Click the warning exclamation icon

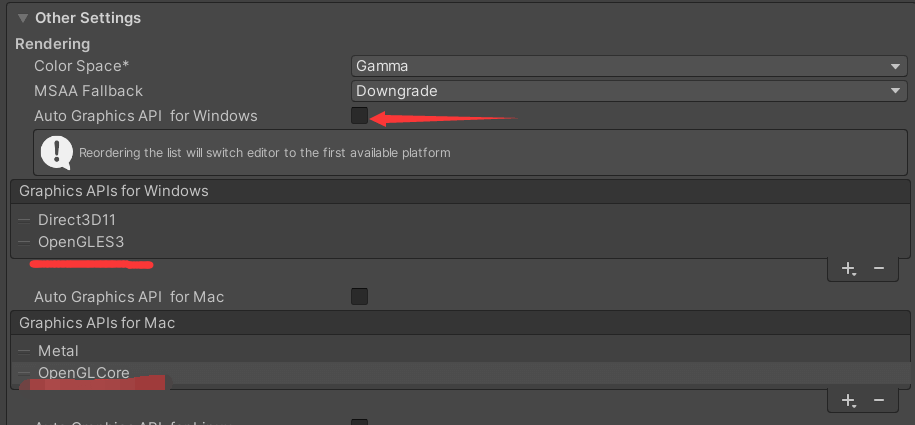(x=57, y=153)
